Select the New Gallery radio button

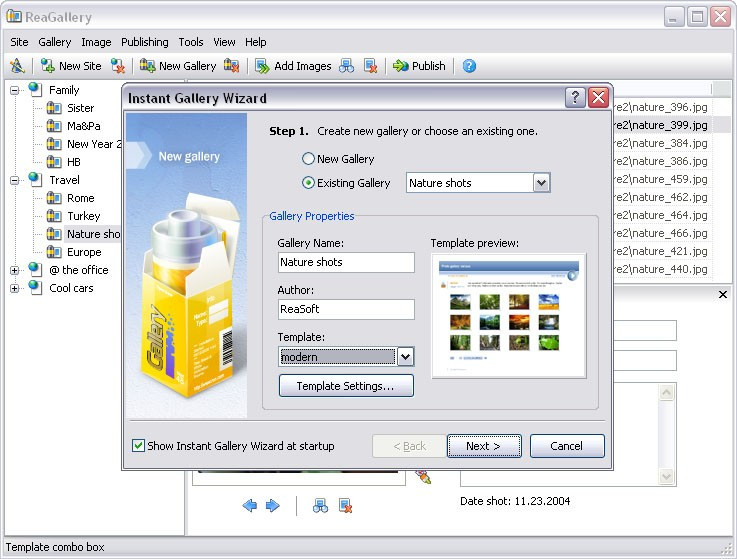308,159
